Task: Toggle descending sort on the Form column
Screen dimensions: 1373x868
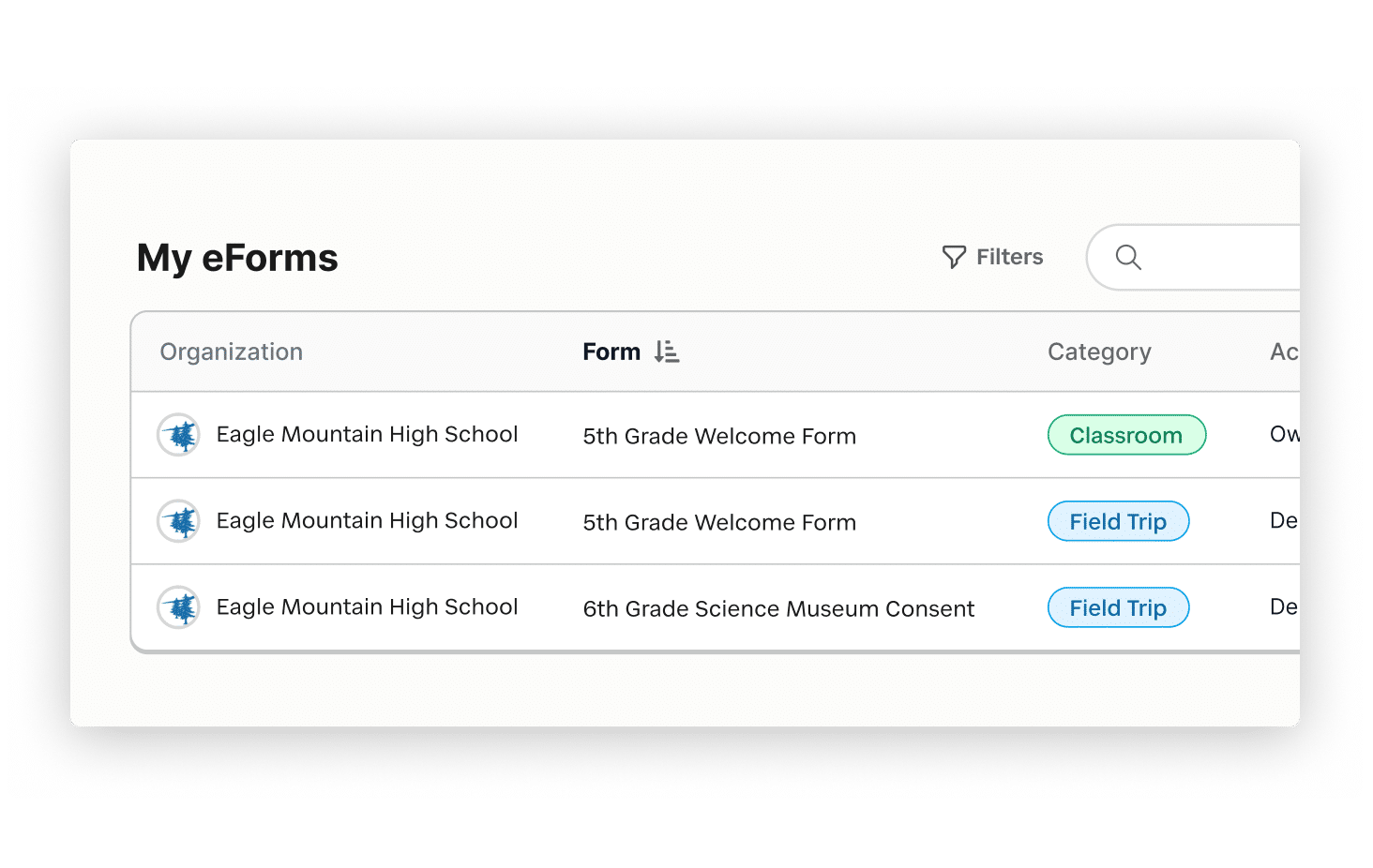Action: pos(668,351)
